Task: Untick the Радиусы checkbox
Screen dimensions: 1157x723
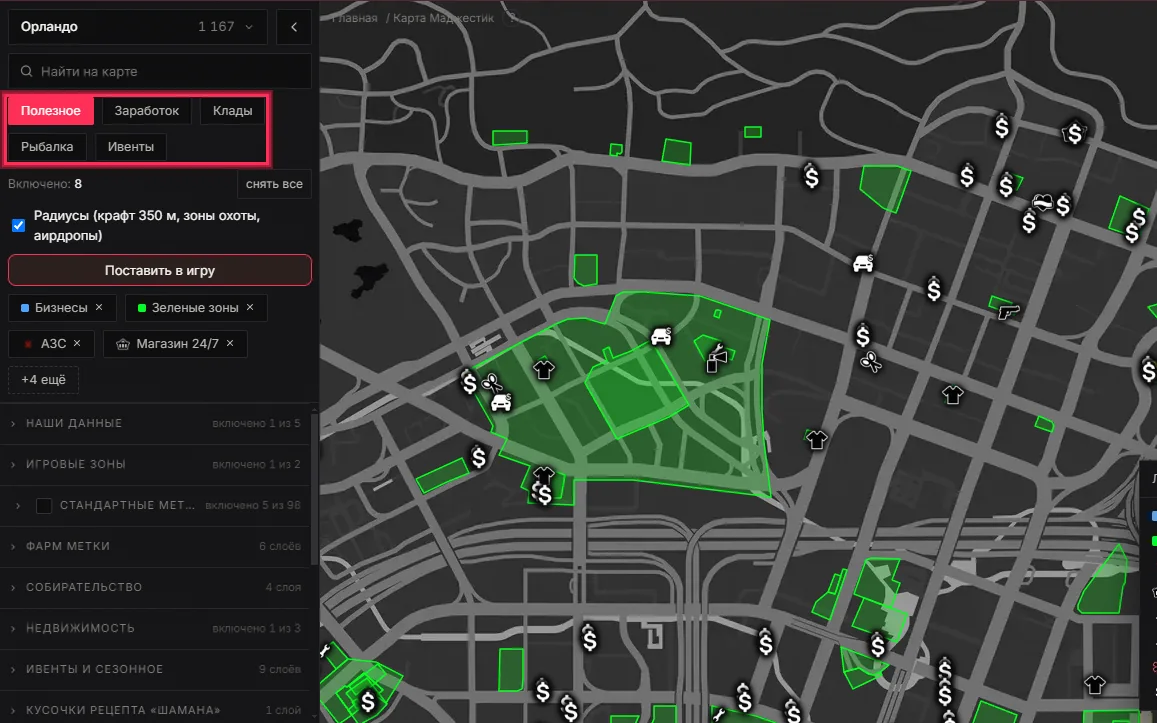Action: [18, 225]
